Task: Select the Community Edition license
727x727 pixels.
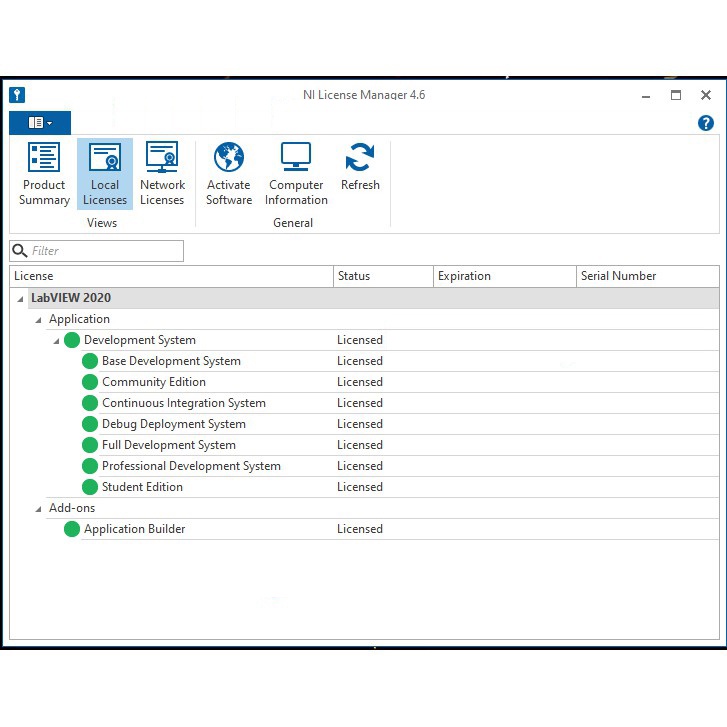Action: (x=153, y=382)
